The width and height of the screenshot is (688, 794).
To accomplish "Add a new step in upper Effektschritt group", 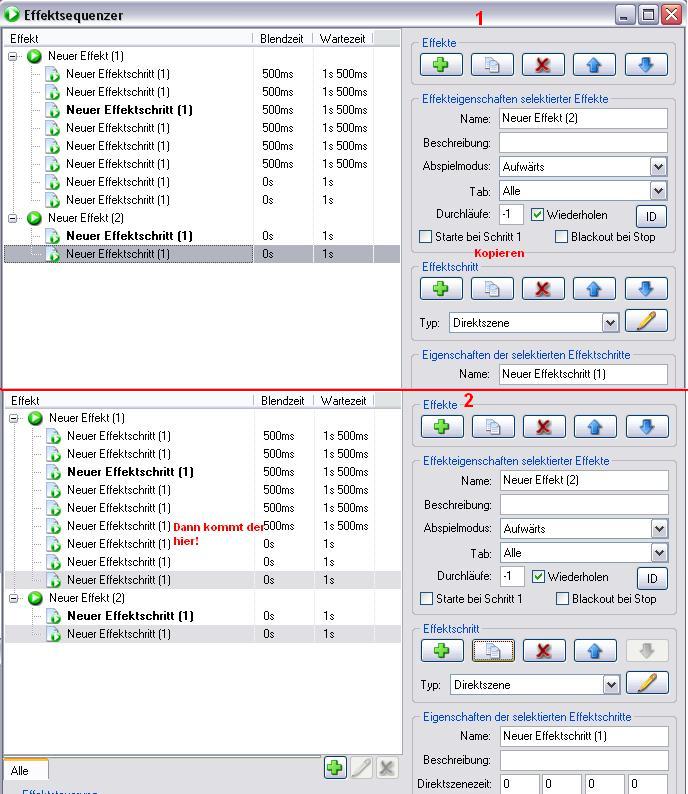I will pyautogui.click(x=441, y=289).
